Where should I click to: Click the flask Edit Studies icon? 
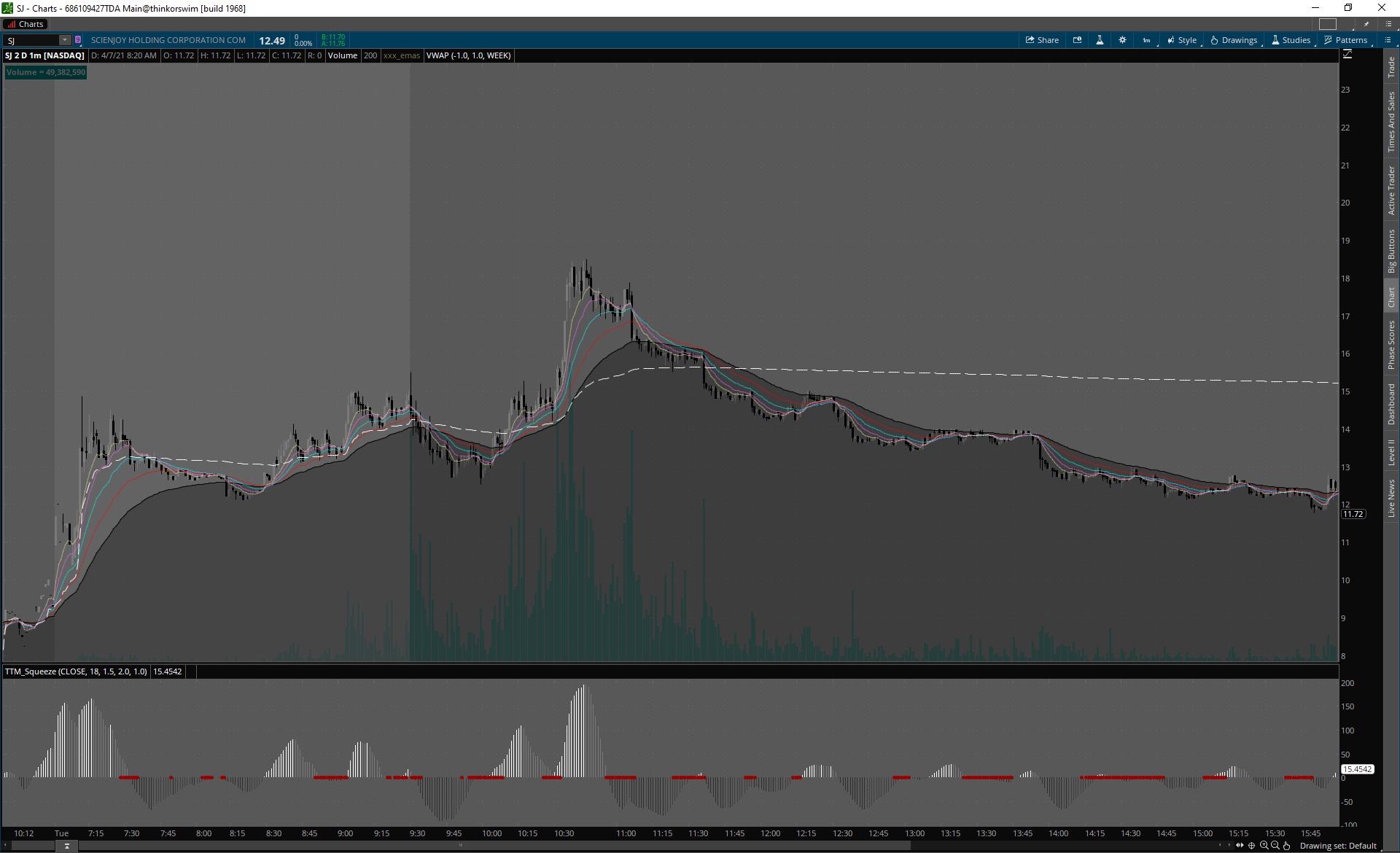(x=1100, y=40)
